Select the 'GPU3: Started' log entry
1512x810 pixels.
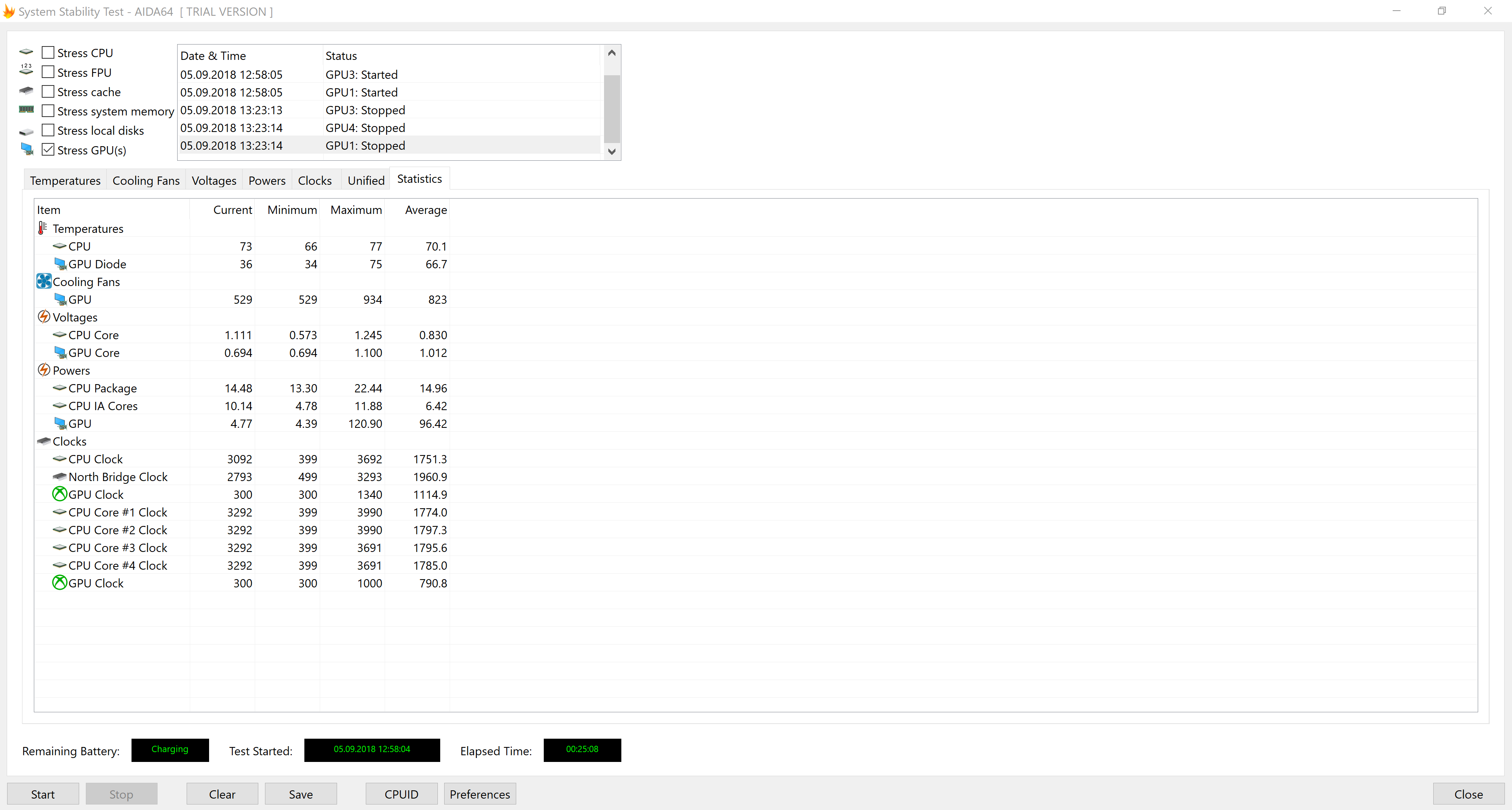tap(389, 74)
